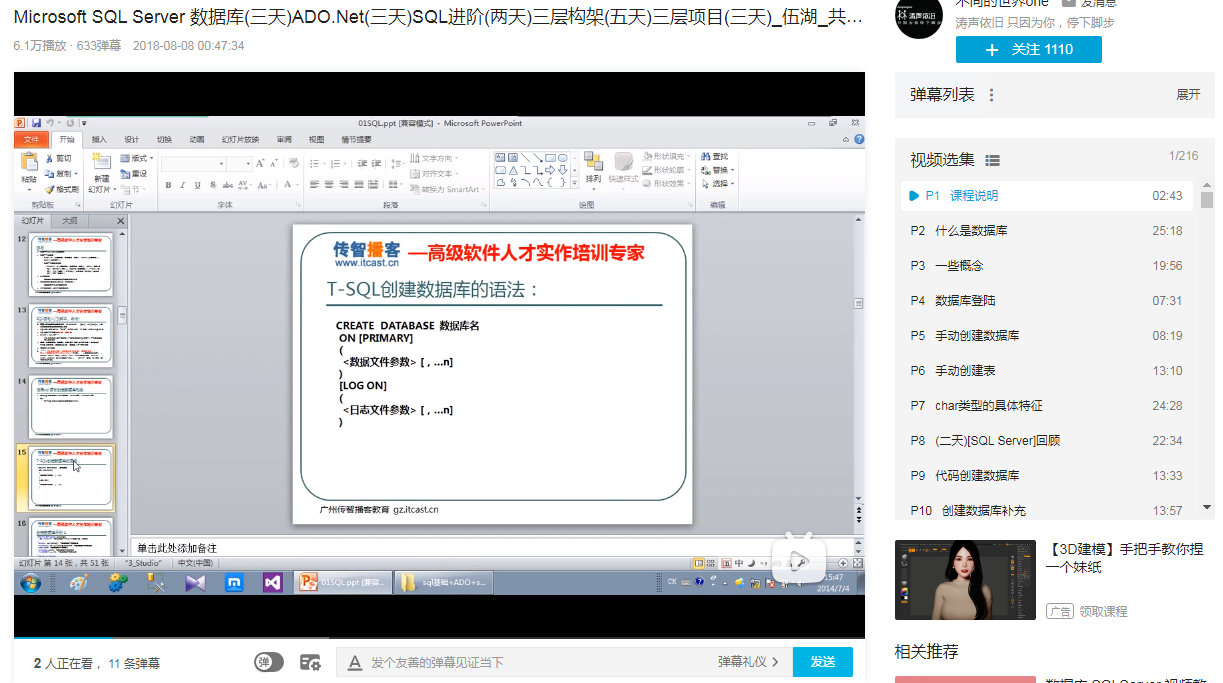This screenshot has height=683, width=1223.
Task: Click the Windows Start orb
Action: pyautogui.click(x=30, y=583)
